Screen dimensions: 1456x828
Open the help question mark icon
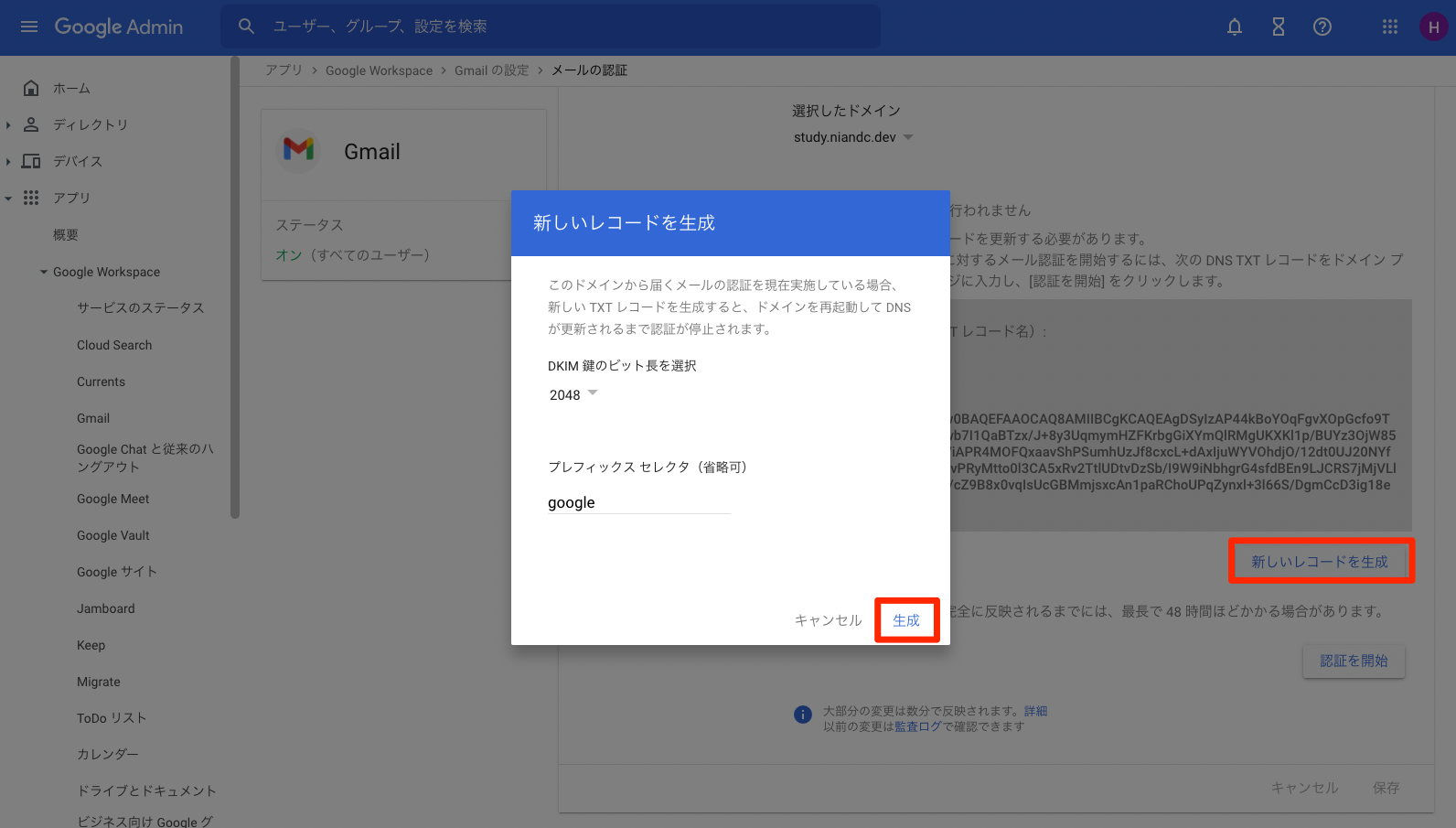pos(1322,27)
